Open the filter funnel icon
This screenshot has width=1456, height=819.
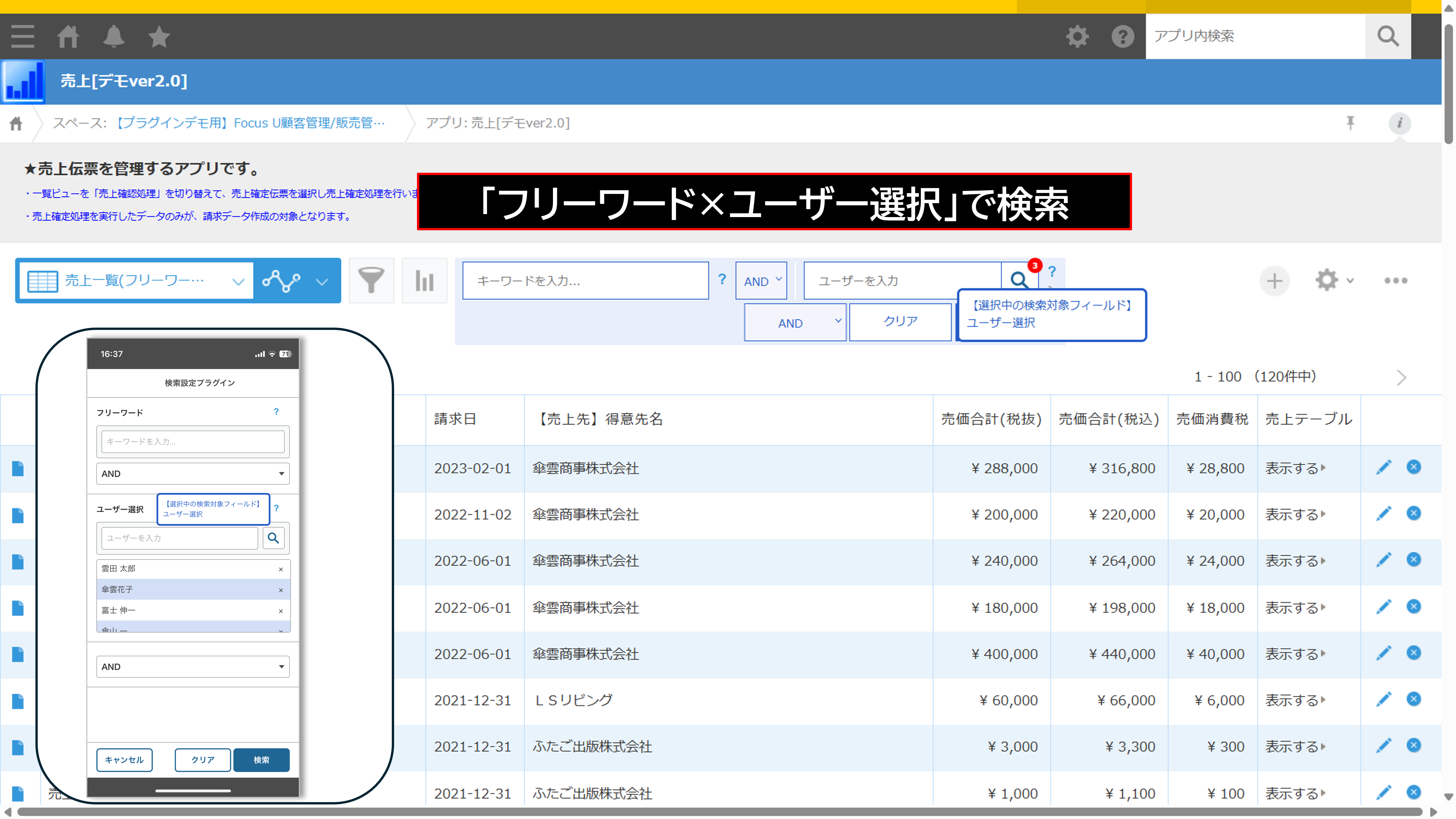tap(371, 280)
